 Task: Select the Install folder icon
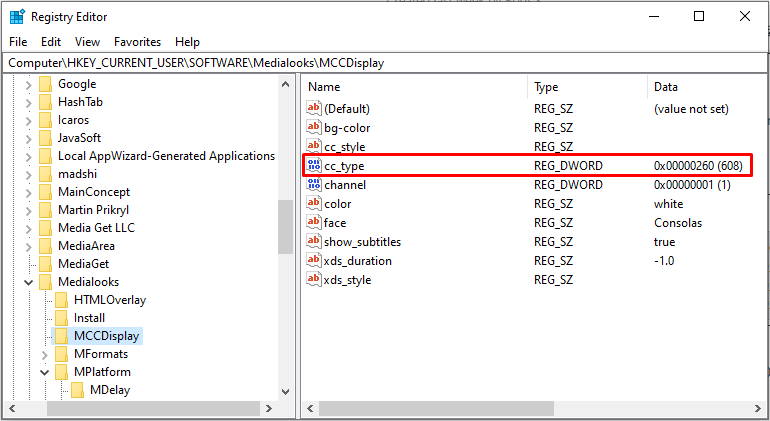click(x=61, y=318)
